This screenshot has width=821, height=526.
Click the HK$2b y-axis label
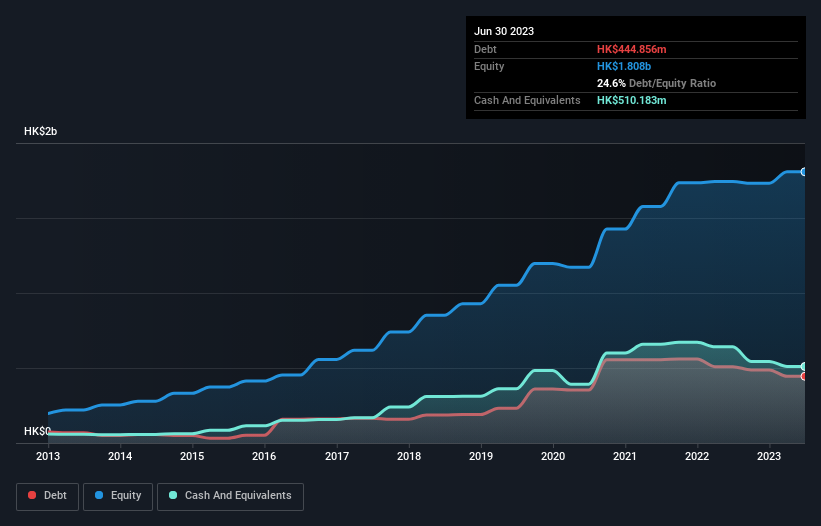(x=40, y=131)
